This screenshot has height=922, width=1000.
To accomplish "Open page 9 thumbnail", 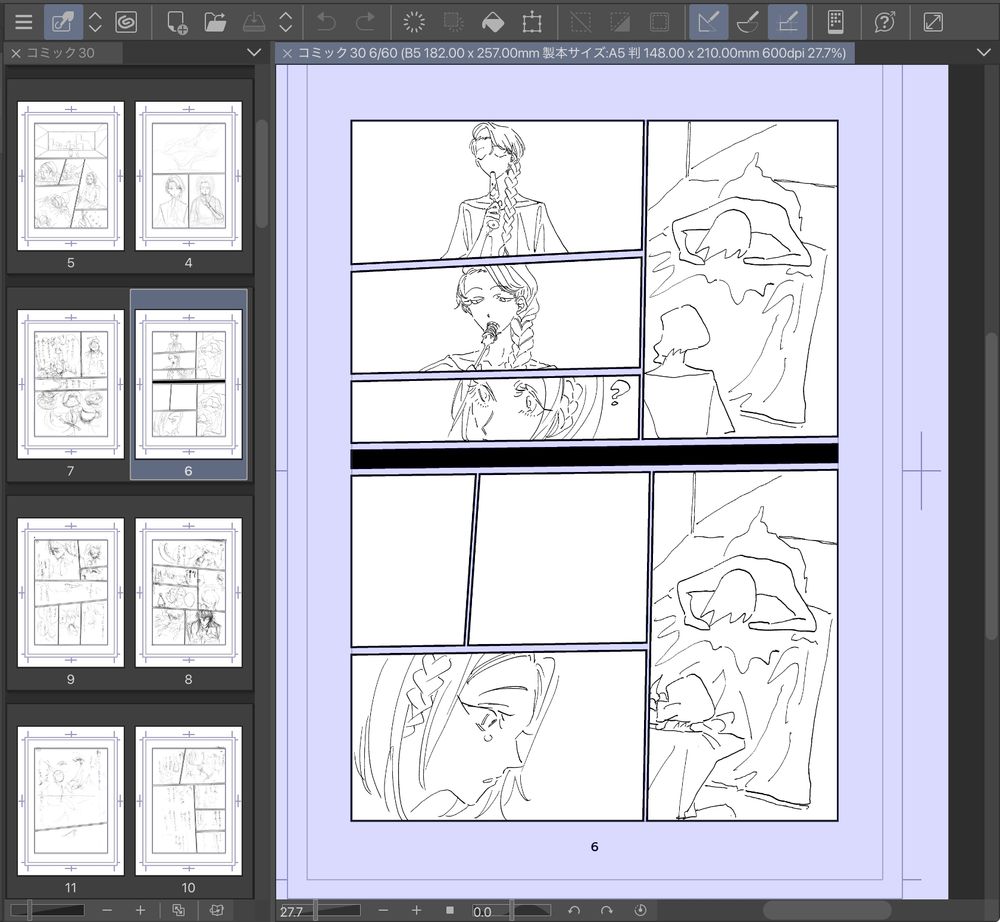I will click(x=71, y=592).
